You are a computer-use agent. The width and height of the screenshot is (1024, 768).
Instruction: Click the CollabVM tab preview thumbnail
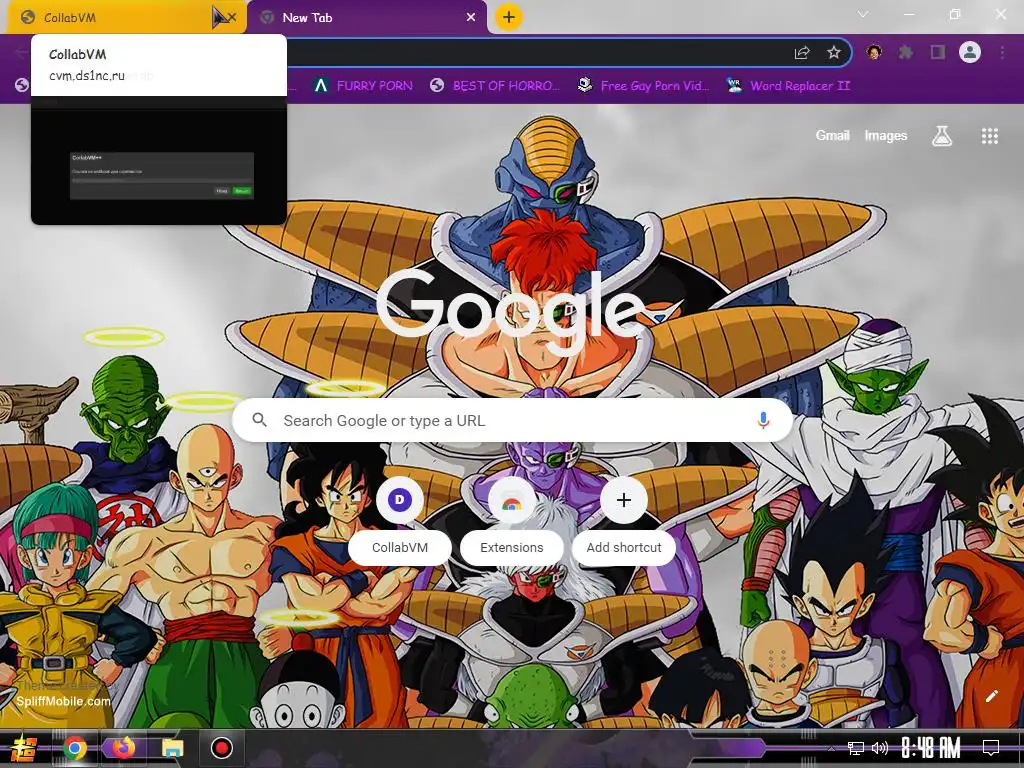(159, 160)
